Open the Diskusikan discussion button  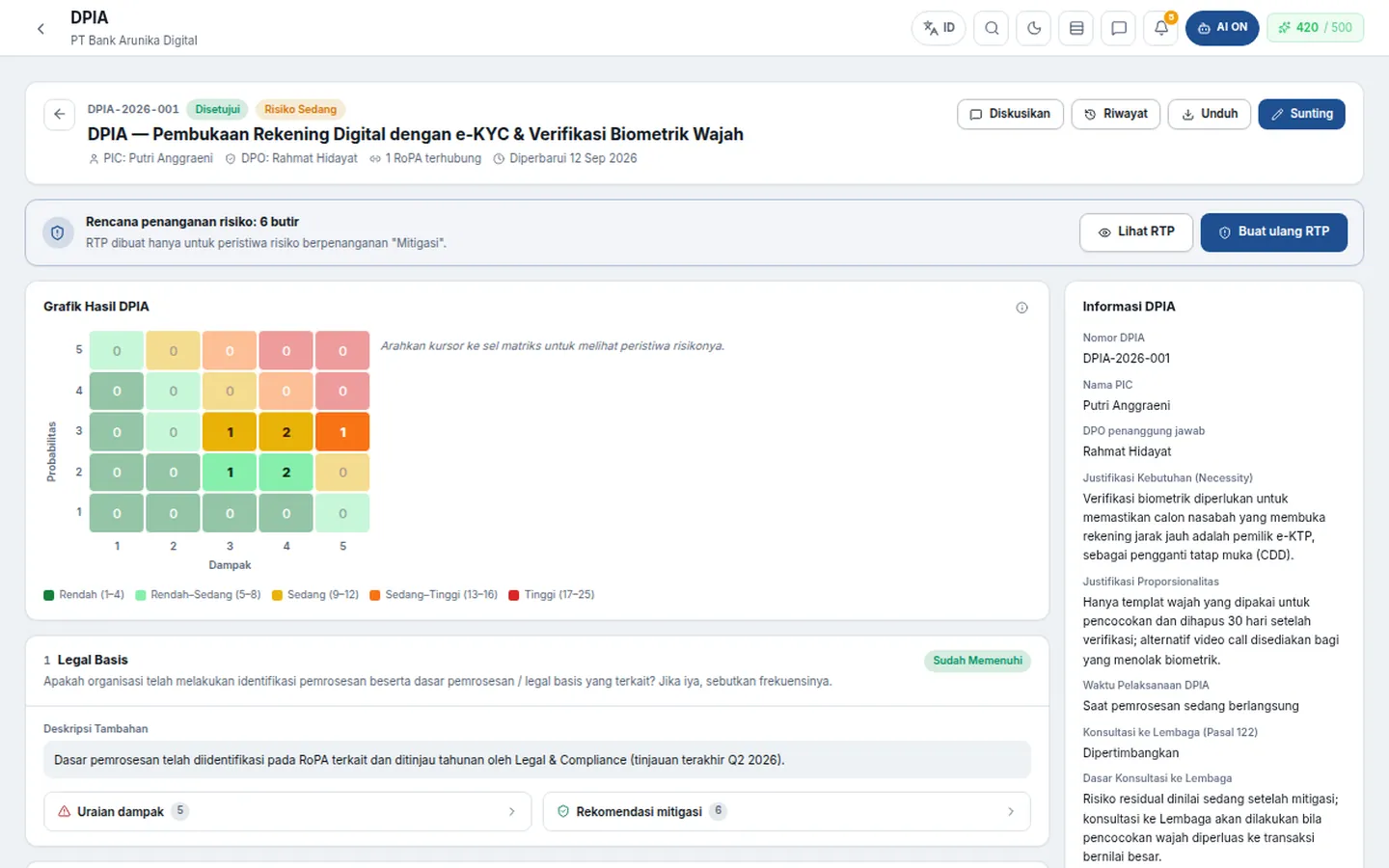click(x=1010, y=114)
